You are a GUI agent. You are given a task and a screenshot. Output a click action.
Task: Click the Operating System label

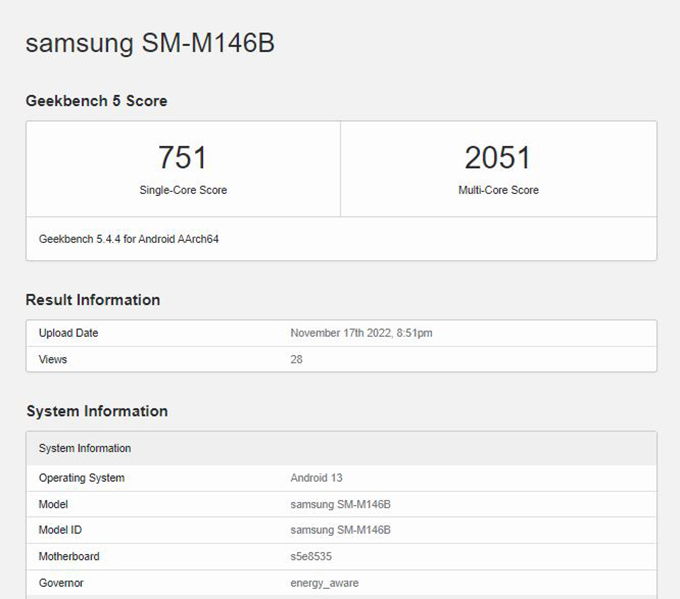(x=82, y=478)
